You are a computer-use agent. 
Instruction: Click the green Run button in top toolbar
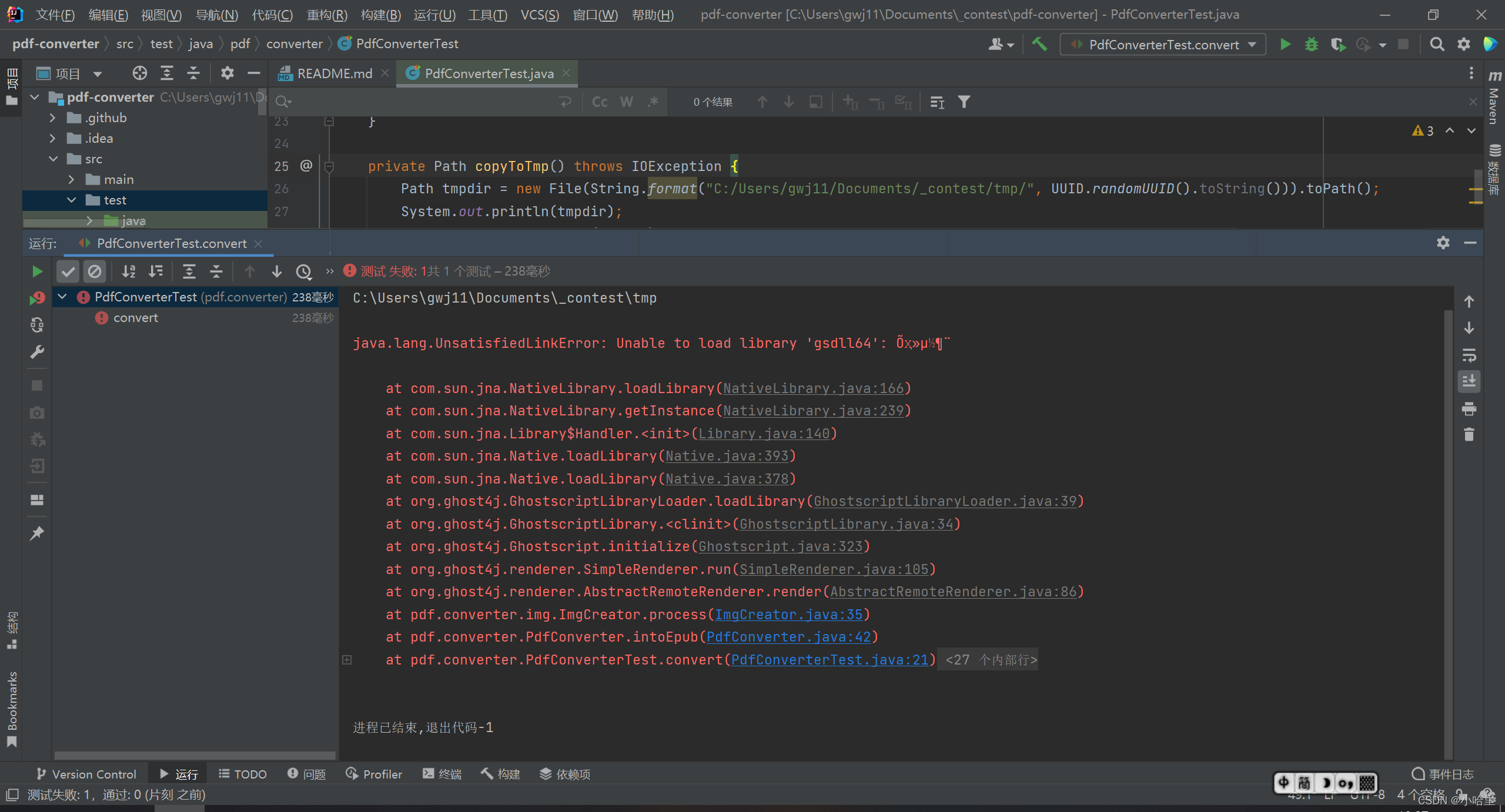(x=1285, y=45)
